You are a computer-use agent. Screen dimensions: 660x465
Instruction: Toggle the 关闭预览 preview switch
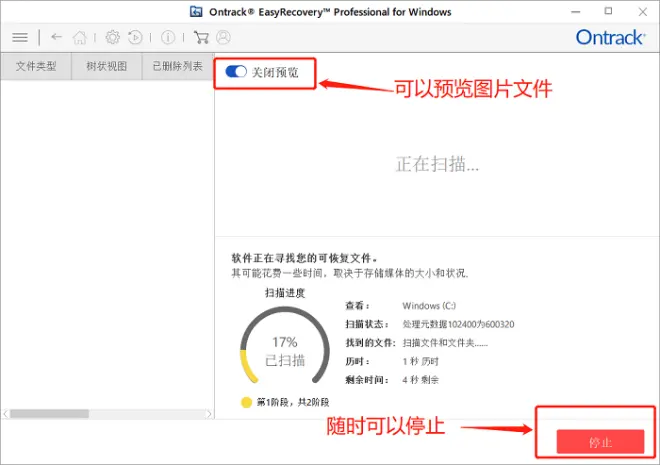coord(236,72)
